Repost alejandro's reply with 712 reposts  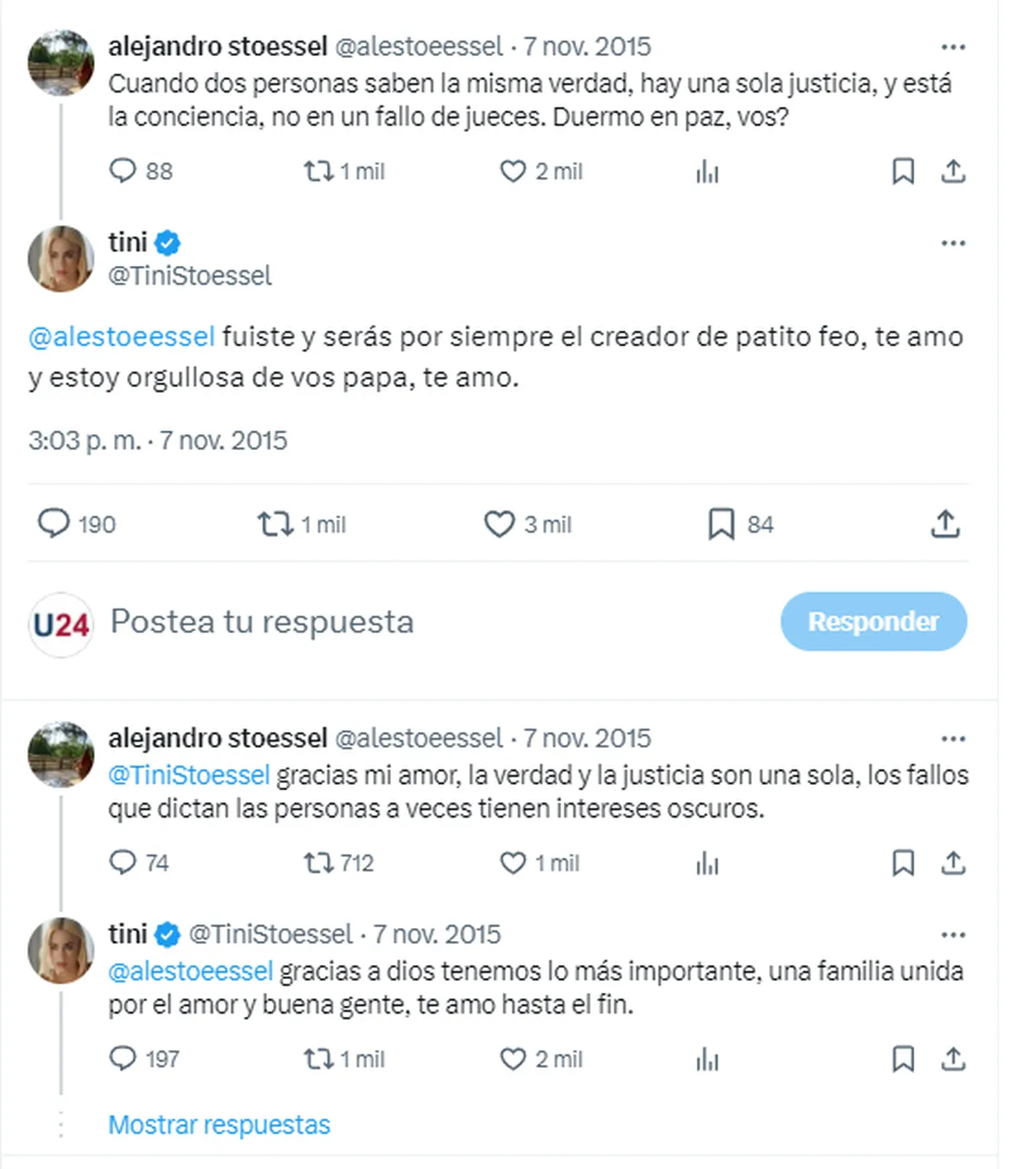tap(319, 863)
